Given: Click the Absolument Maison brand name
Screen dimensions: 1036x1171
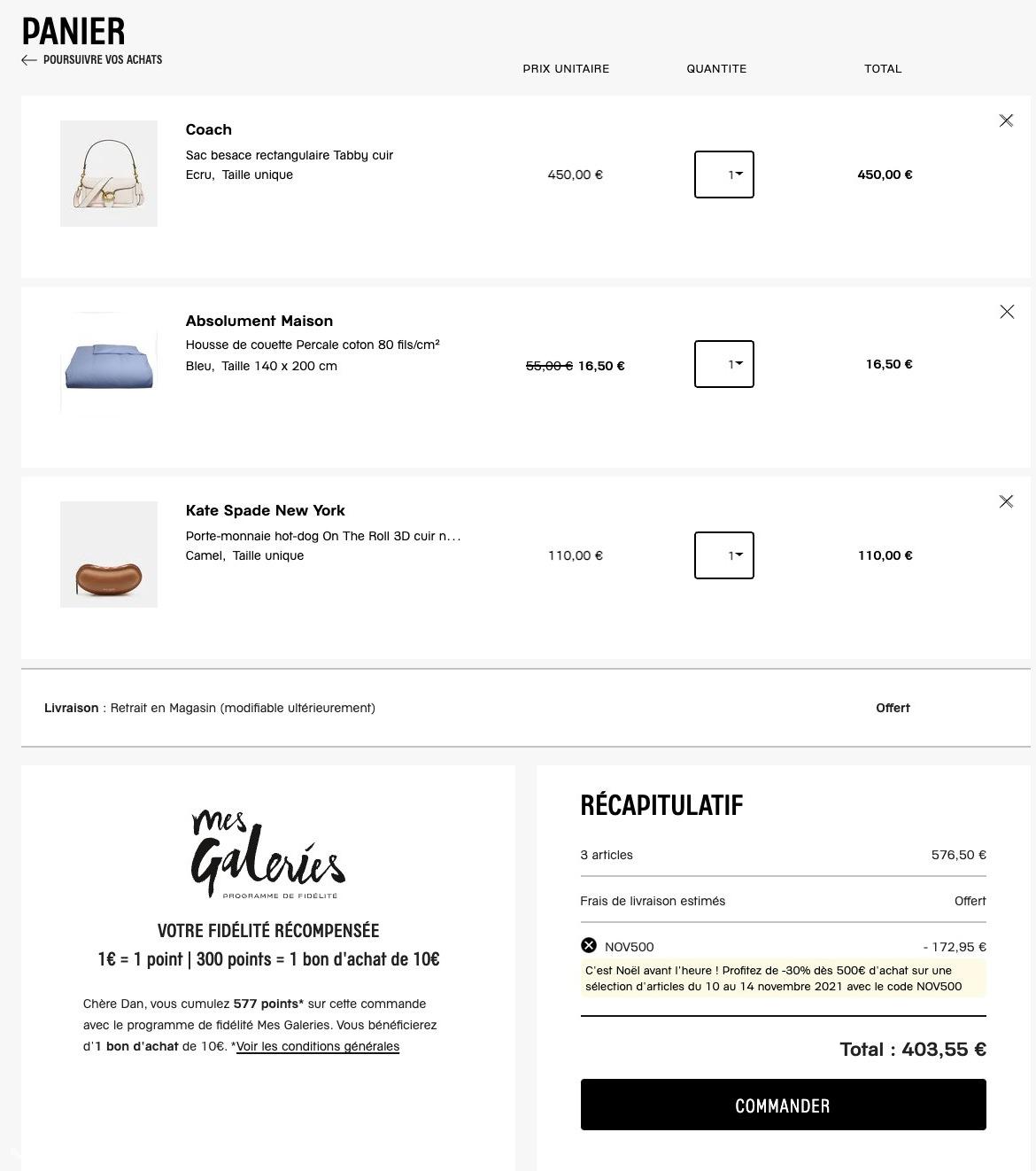Looking at the screenshot, I should coord(259,321).
